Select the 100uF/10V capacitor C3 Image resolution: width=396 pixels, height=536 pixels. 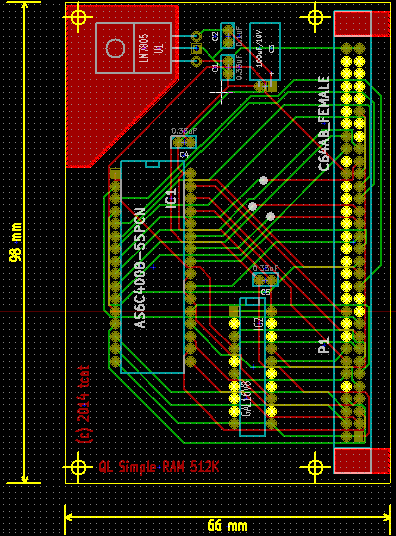click(265, 52)
